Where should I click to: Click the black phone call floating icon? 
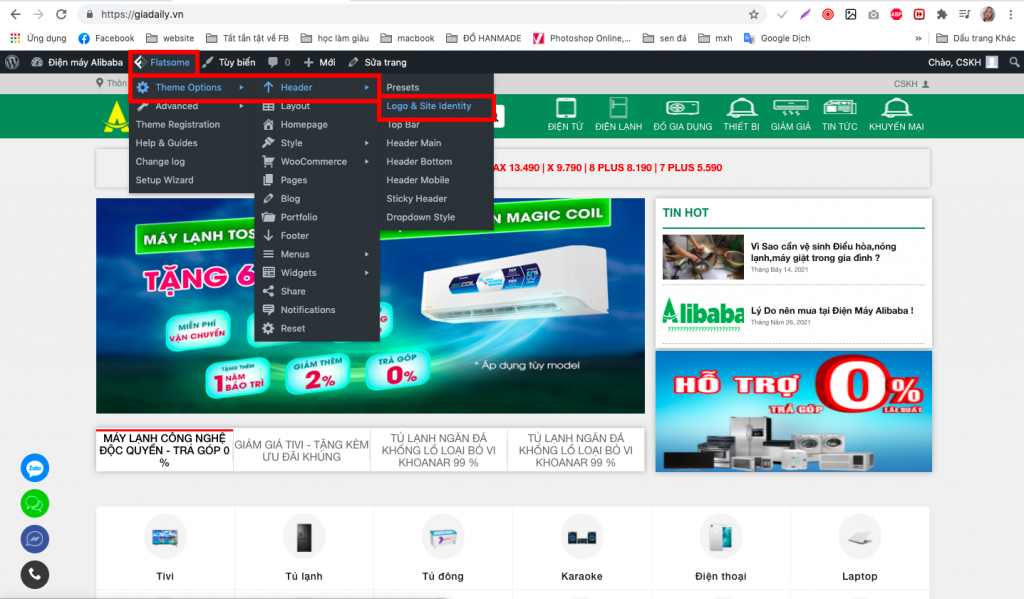pos(35,574)
